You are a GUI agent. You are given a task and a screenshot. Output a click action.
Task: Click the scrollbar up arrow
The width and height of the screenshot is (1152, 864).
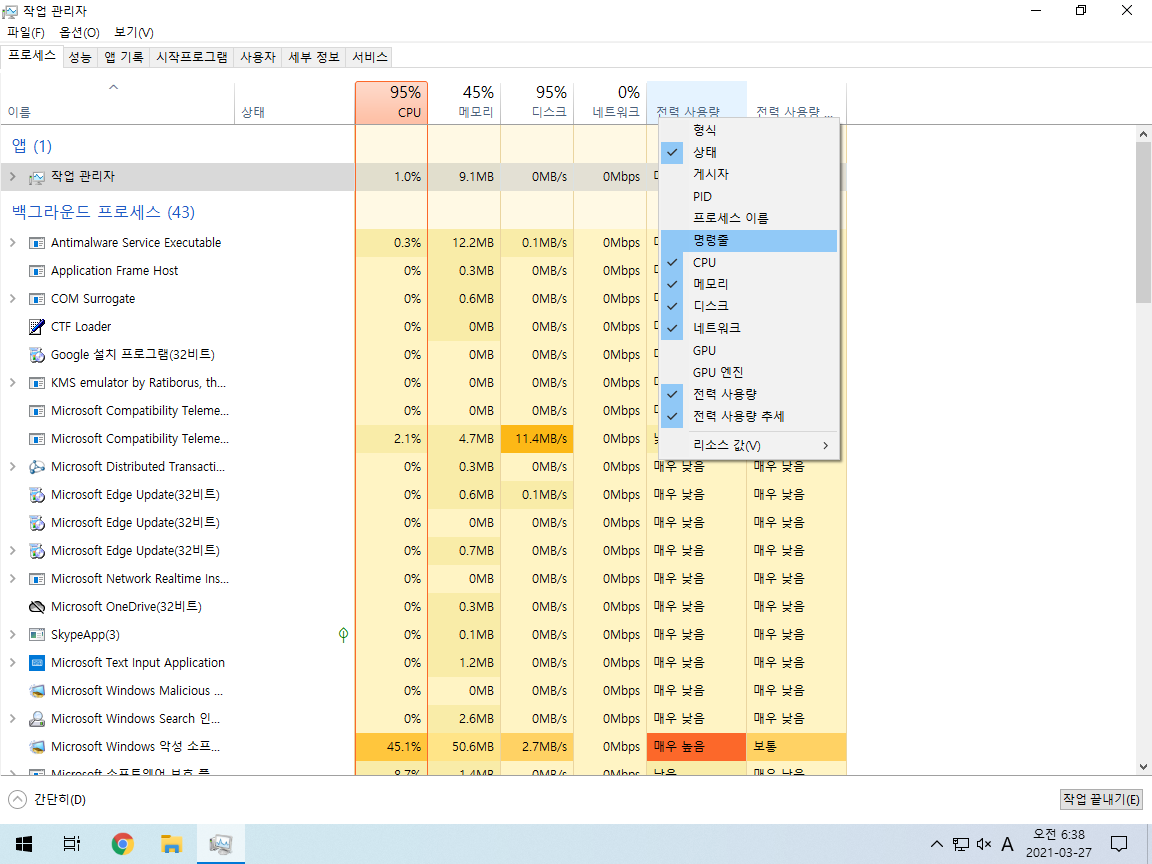(1142, 134)
